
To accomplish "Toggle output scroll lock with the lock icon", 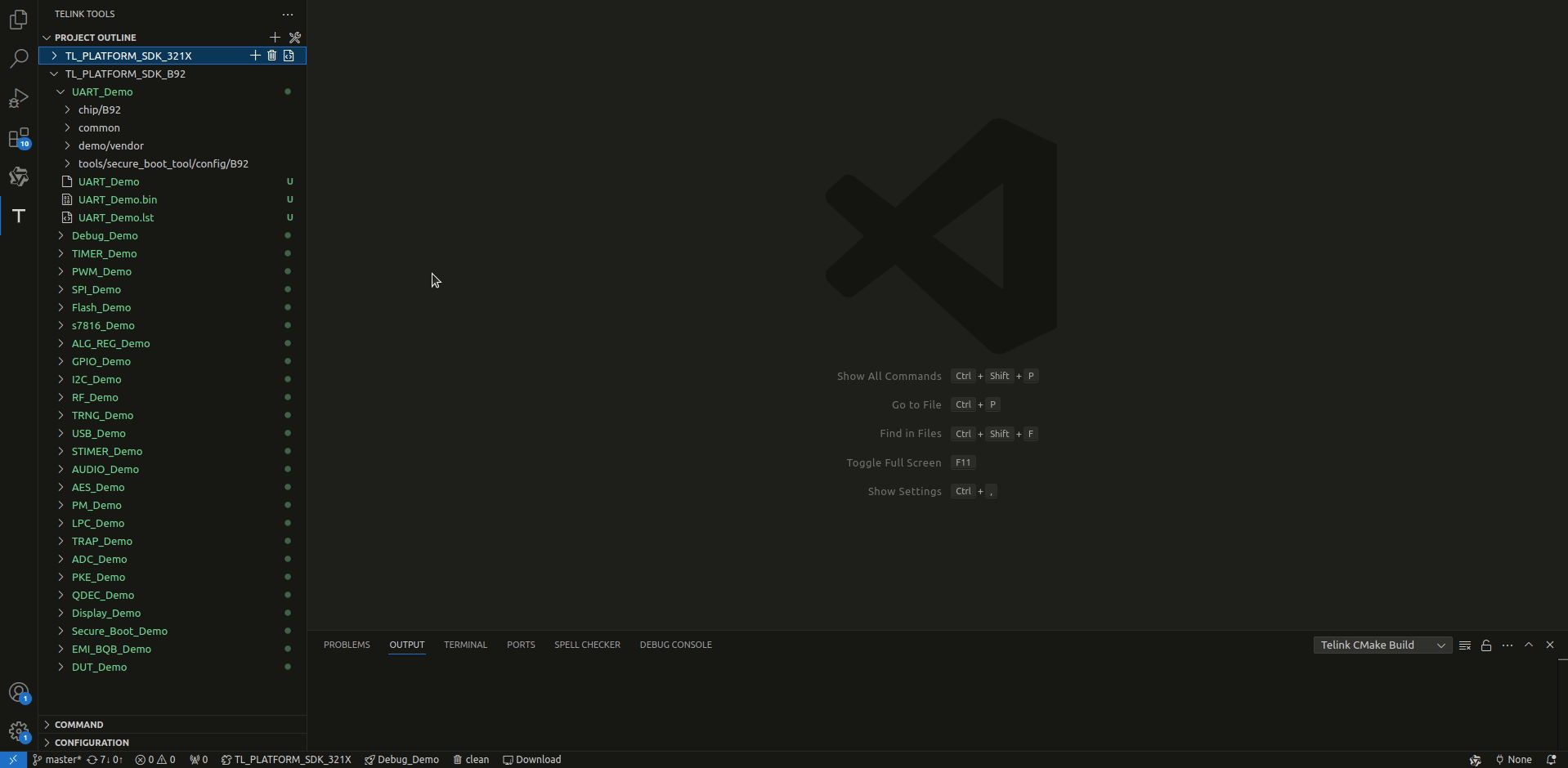I will [1486, 645].
